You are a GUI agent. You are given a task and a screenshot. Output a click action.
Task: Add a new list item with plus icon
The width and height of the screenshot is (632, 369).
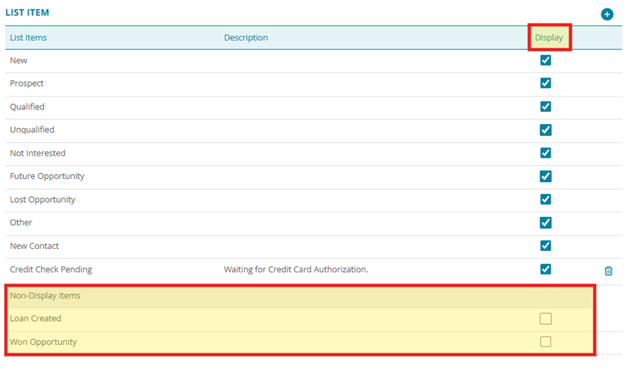tap(607, 15)
